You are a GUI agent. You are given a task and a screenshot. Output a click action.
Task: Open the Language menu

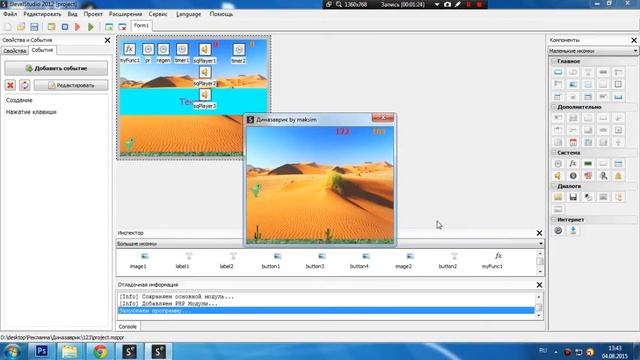tap(189, 14)
